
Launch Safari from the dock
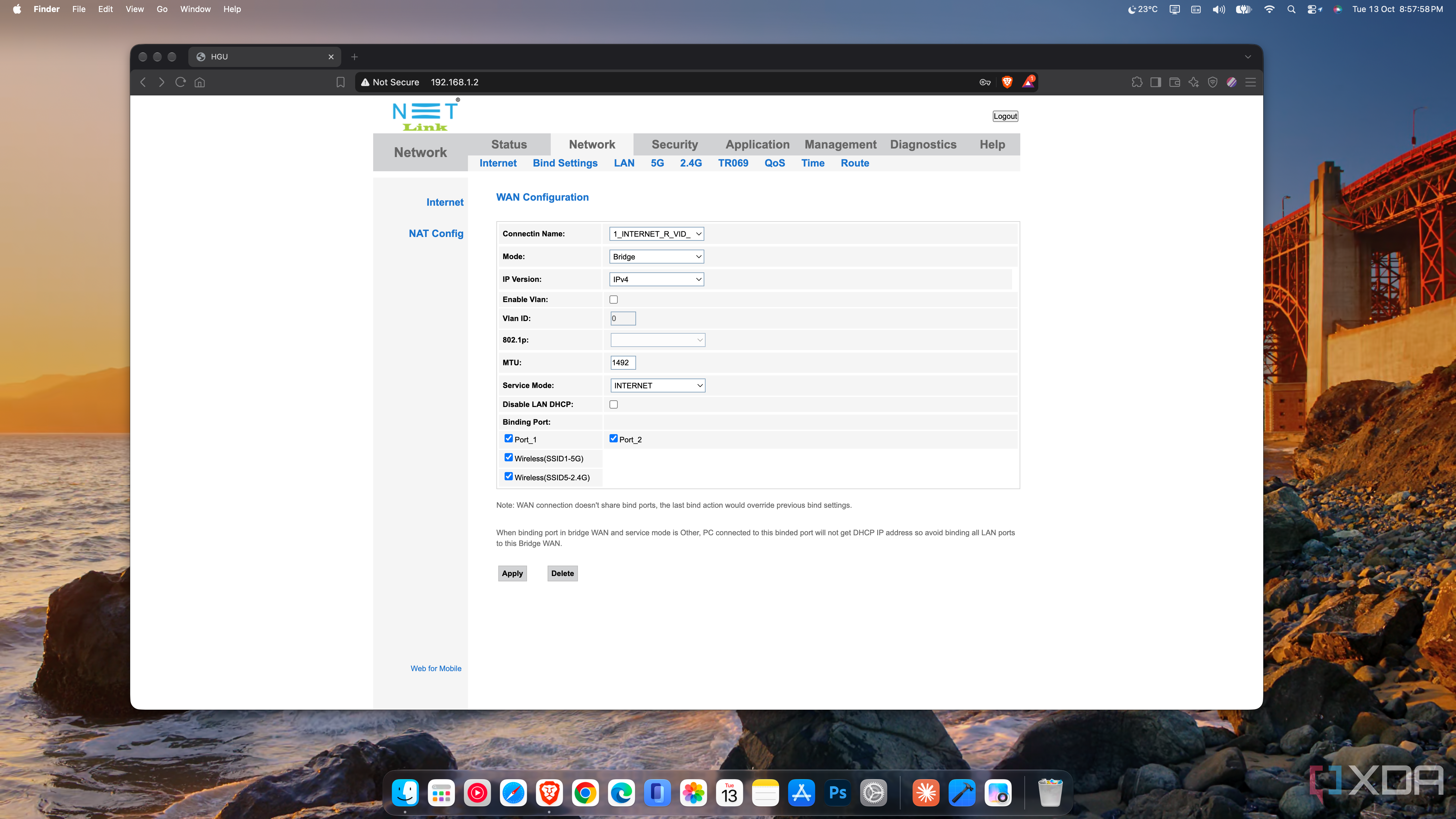[x=513, y=793]
